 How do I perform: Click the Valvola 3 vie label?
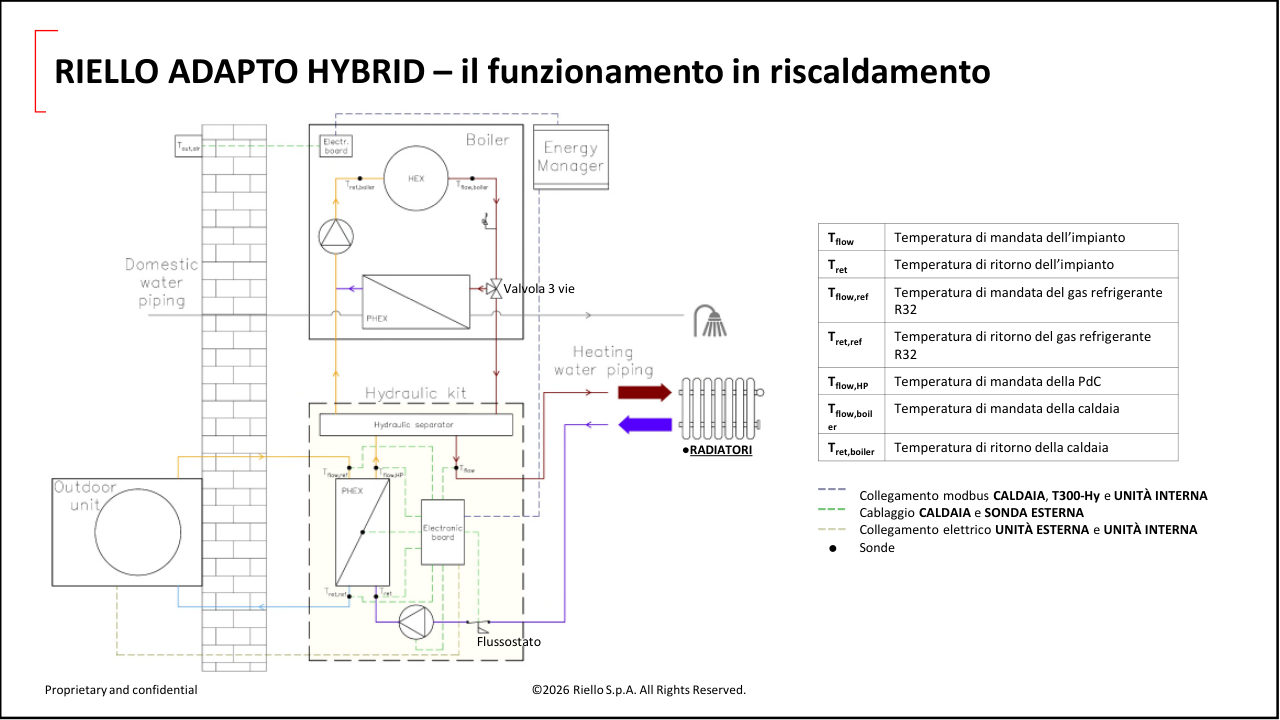tap(539, 288)
